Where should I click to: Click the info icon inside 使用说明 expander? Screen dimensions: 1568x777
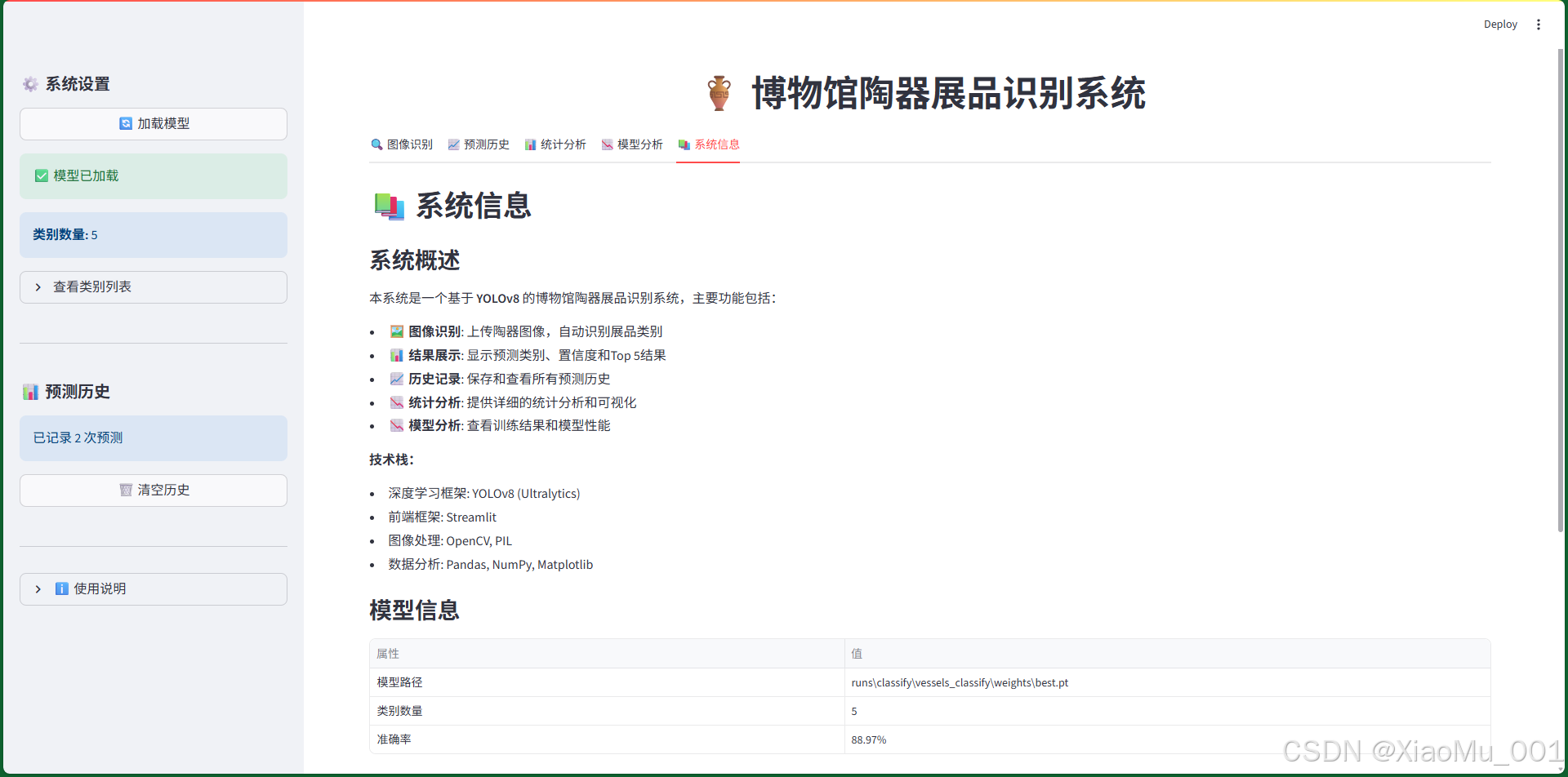tap(62, 588)
